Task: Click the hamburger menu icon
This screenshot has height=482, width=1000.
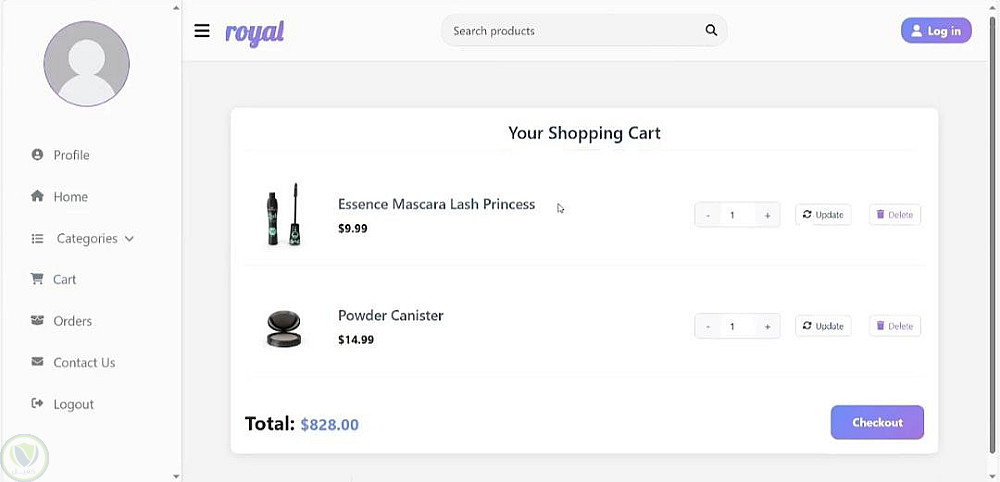Action: pos(202,31)
